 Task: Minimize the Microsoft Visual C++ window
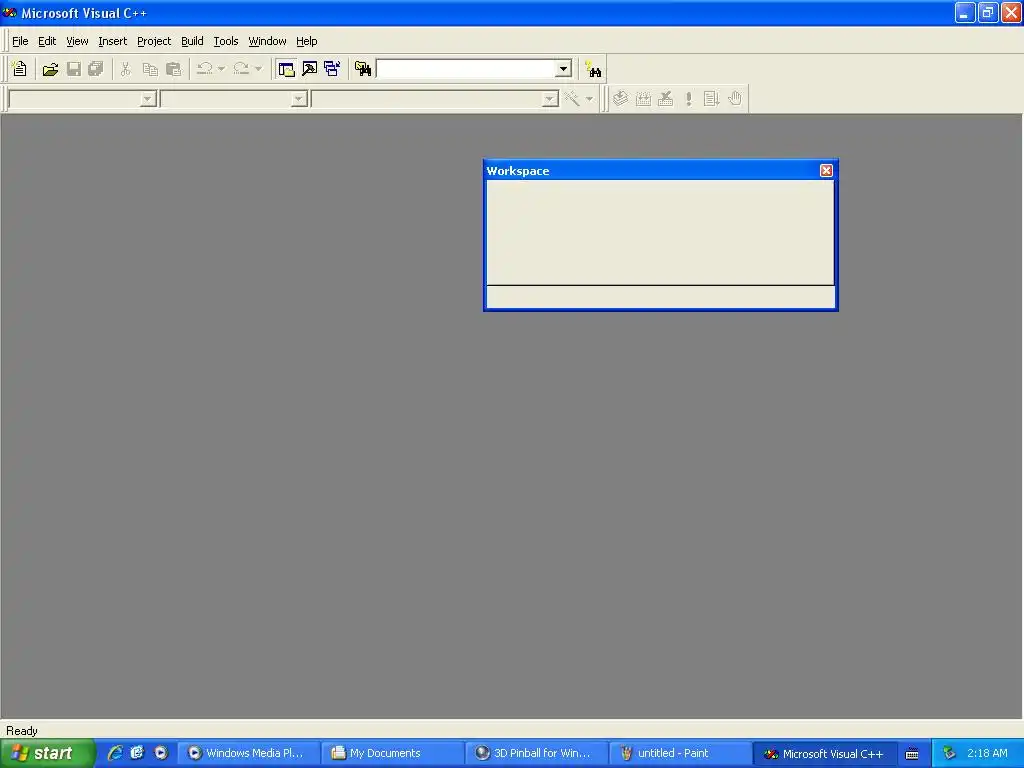coord(965,12)
